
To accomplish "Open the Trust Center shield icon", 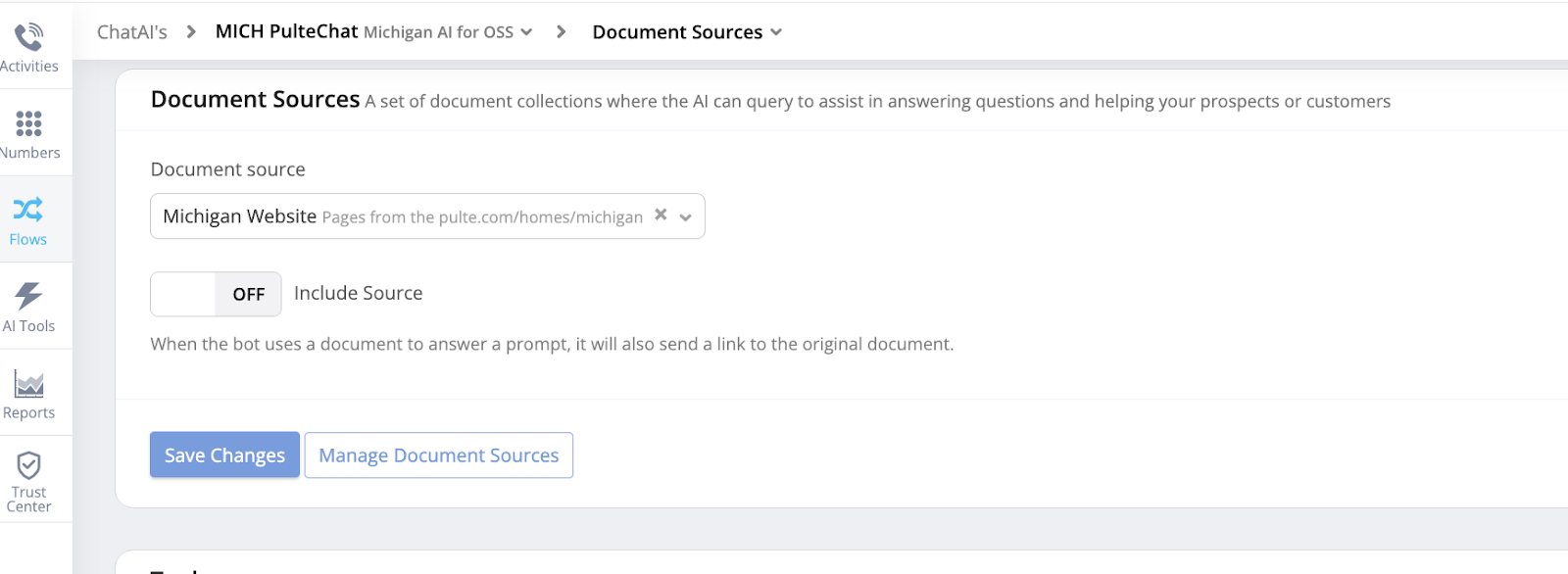I will [x=28, y=465].
